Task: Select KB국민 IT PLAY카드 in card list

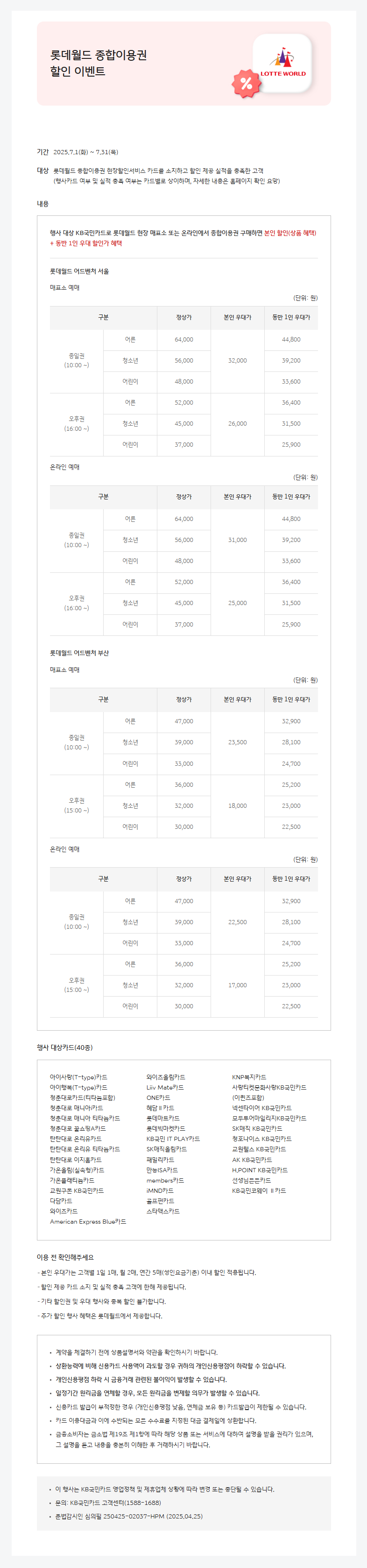Action: click(x=173, y=1139)
